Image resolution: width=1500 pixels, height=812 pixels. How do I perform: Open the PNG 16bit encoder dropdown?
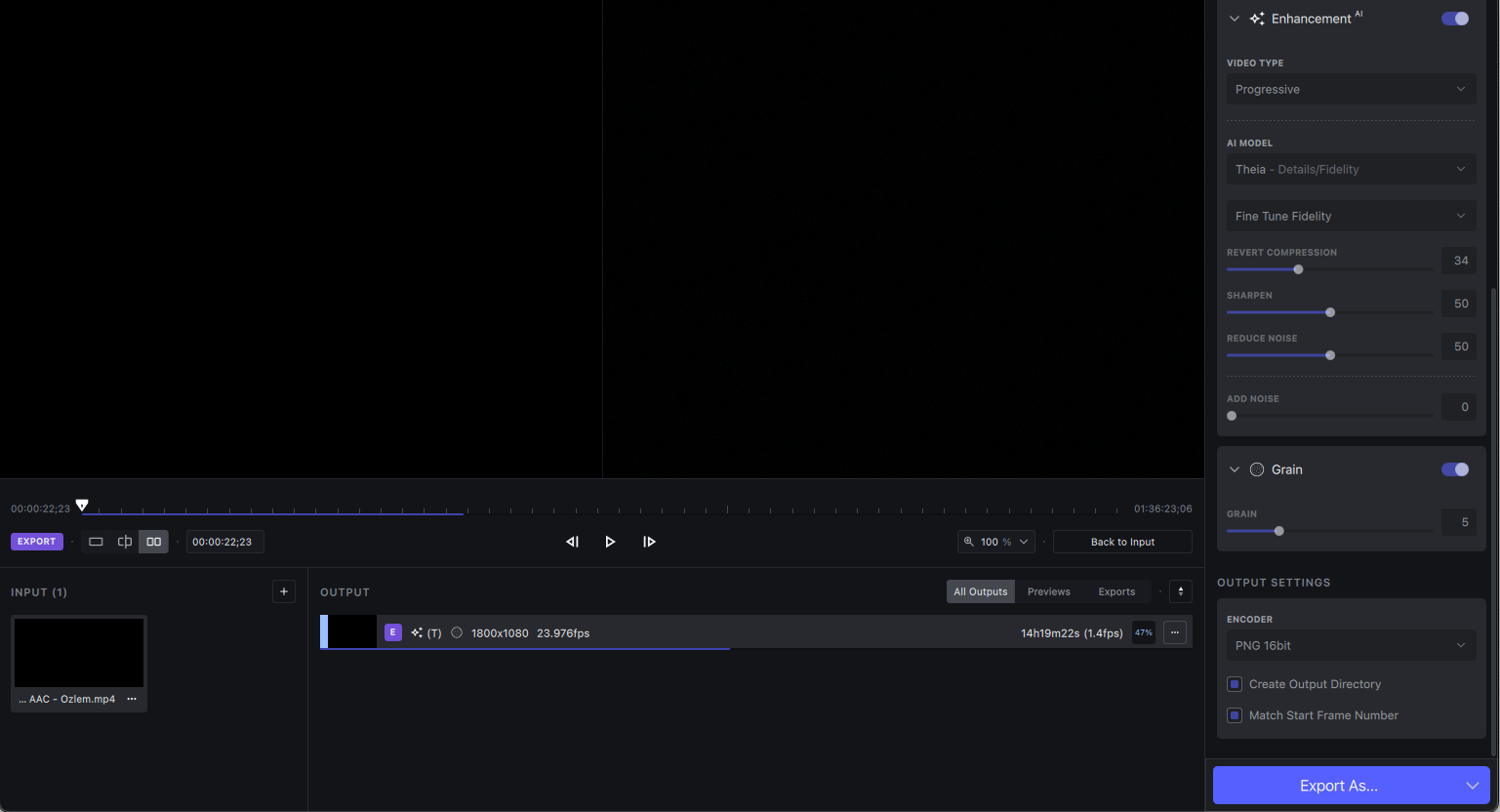click(x=1350, y=645)
